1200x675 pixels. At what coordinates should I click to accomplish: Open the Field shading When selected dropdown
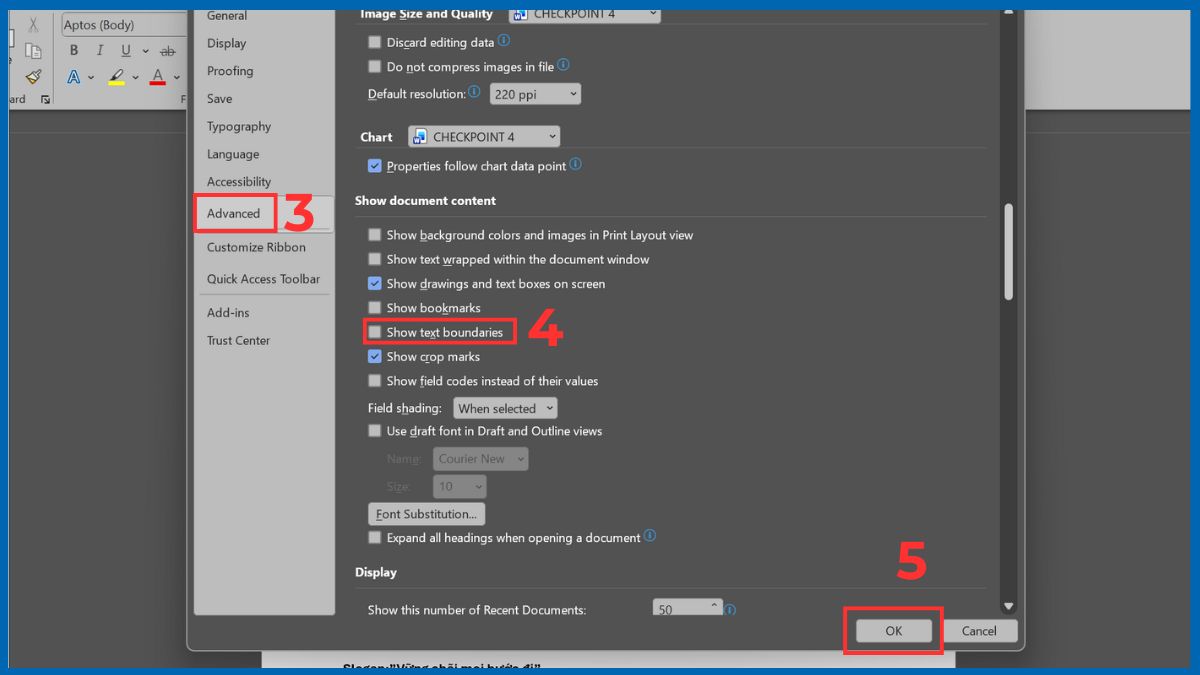pos(505,408)
